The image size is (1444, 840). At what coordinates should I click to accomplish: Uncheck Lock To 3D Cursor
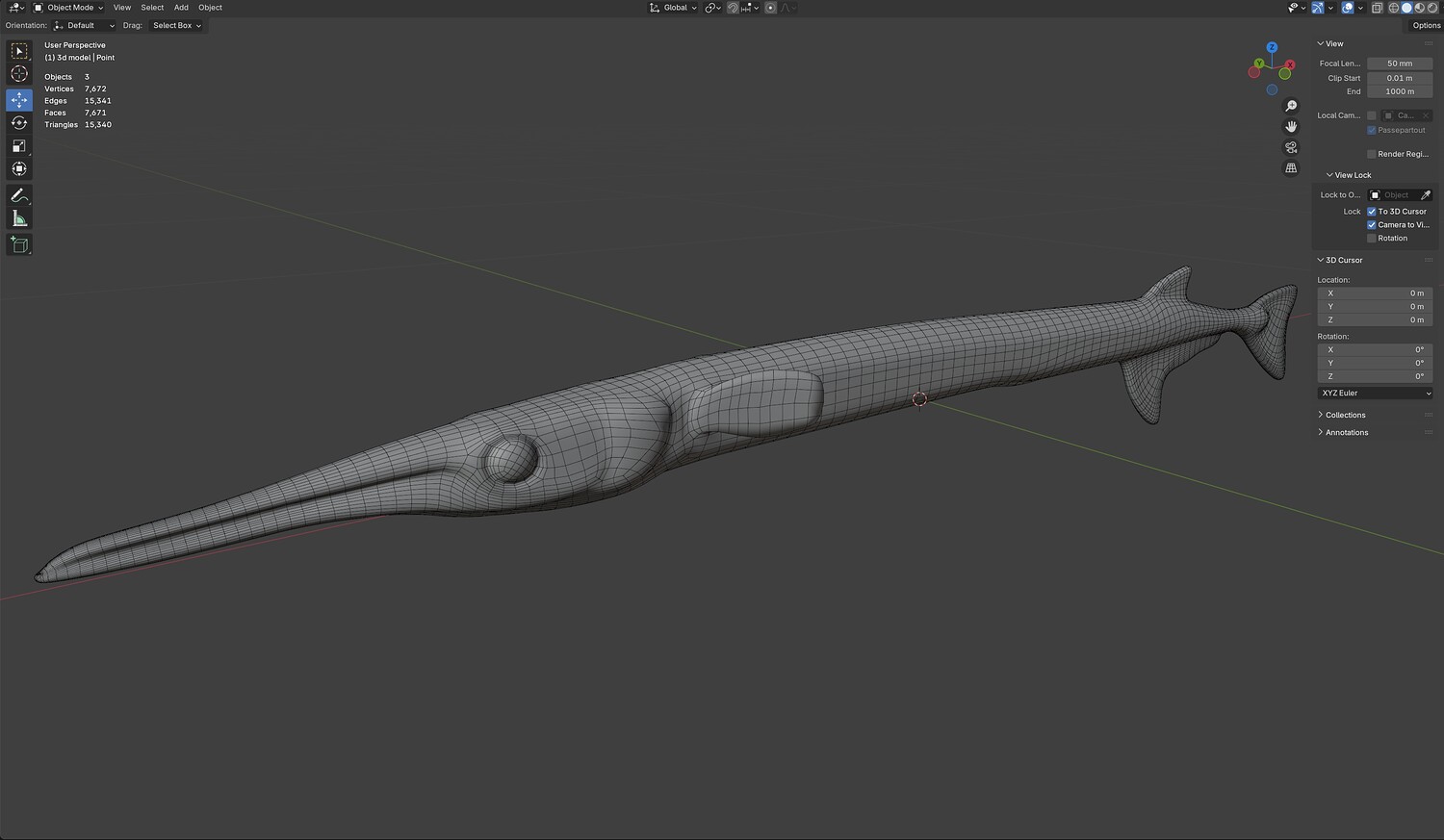click(x=1372, y=212)
